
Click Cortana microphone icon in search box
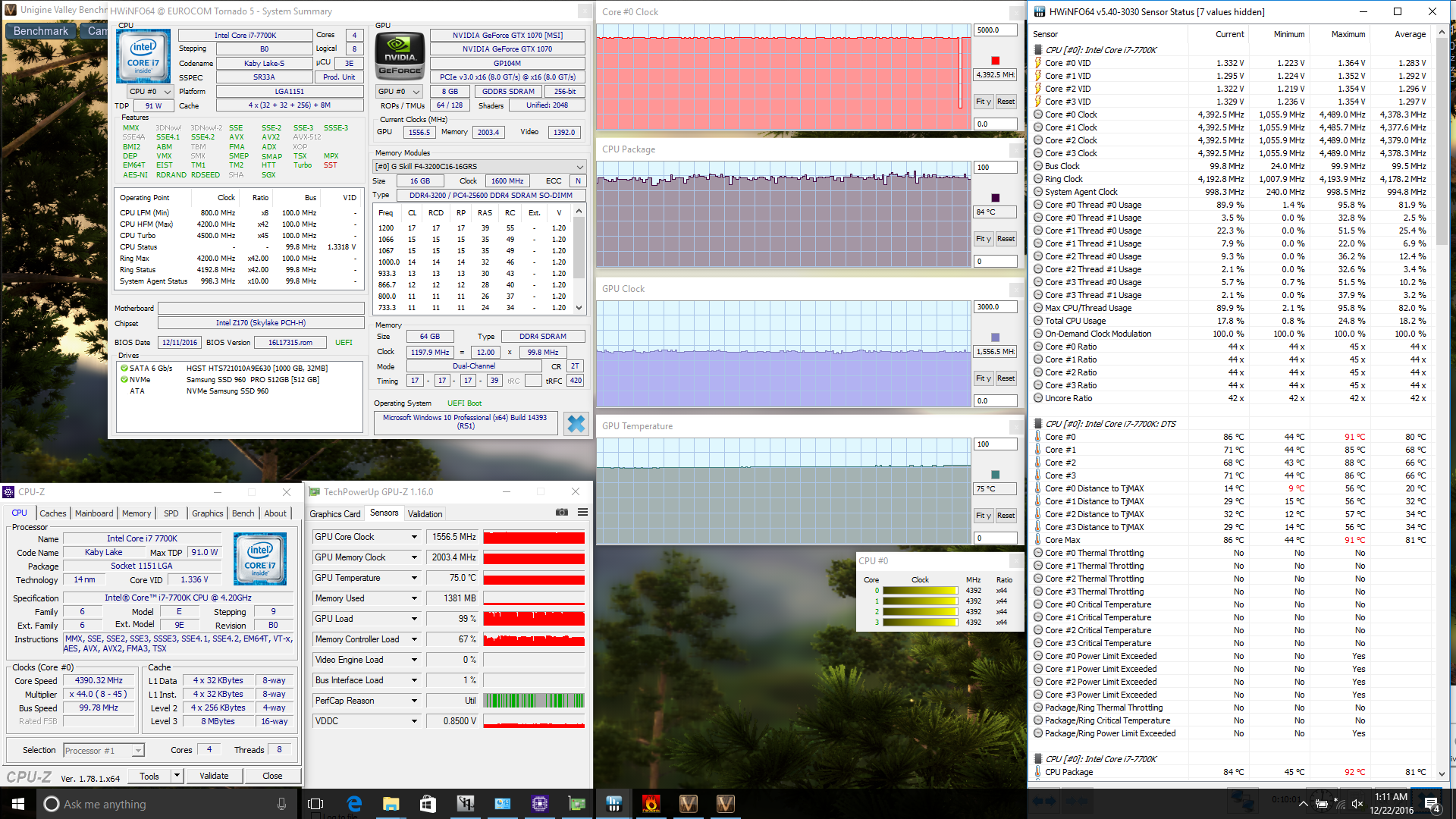coord(281,804)
